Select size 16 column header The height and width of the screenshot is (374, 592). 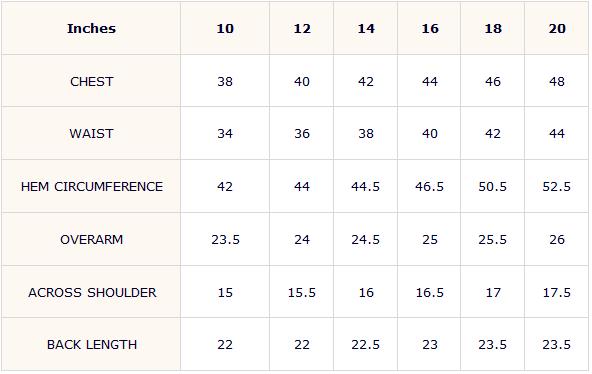[430, 29]
